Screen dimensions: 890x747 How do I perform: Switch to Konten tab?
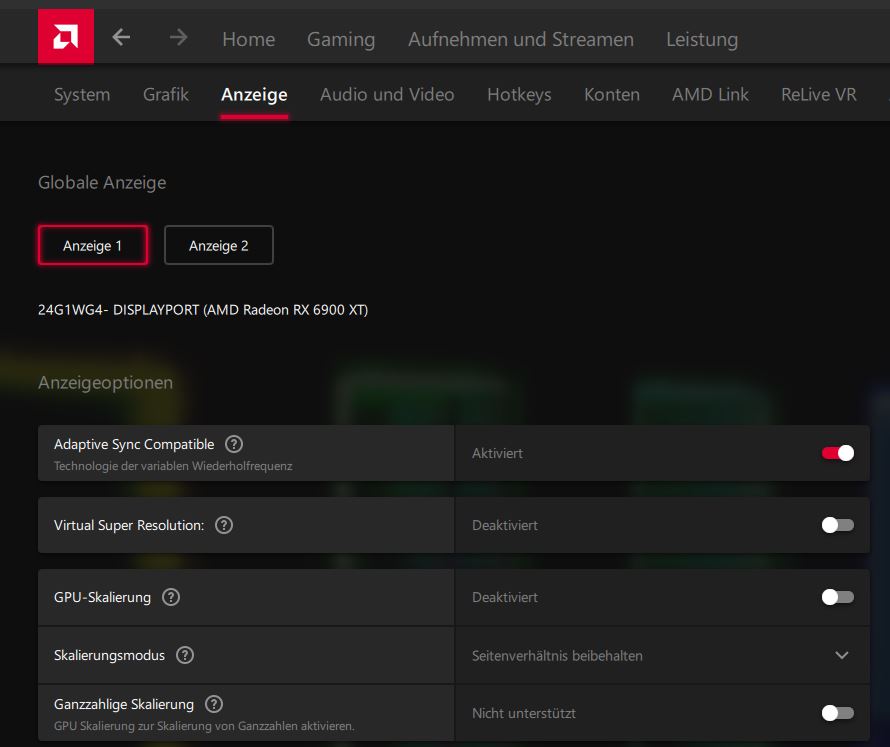pos(612,94)
